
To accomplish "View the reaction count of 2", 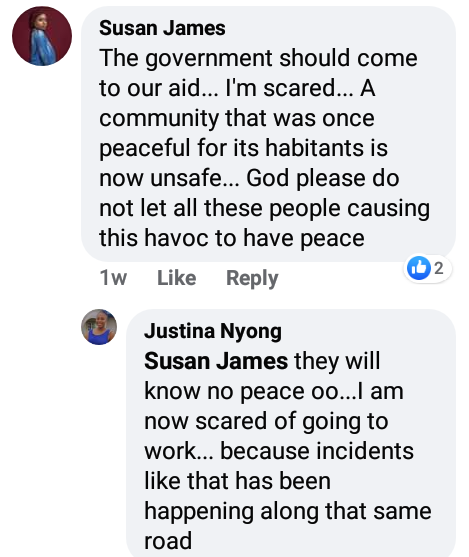I will click(x=439, y=268).
